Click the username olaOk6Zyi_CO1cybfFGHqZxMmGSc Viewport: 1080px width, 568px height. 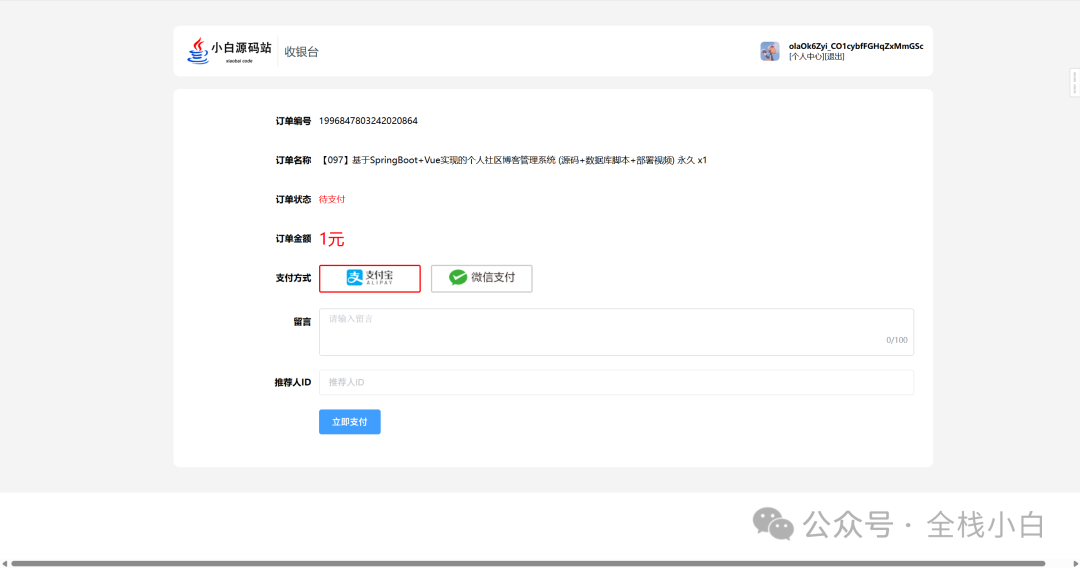(x=855, y=46)
